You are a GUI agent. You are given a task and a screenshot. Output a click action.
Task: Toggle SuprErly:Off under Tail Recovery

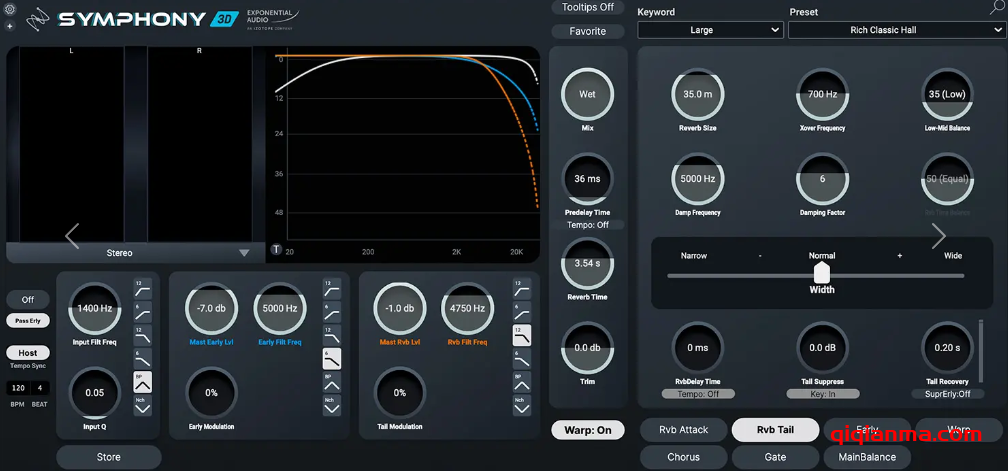click(948, 394)
